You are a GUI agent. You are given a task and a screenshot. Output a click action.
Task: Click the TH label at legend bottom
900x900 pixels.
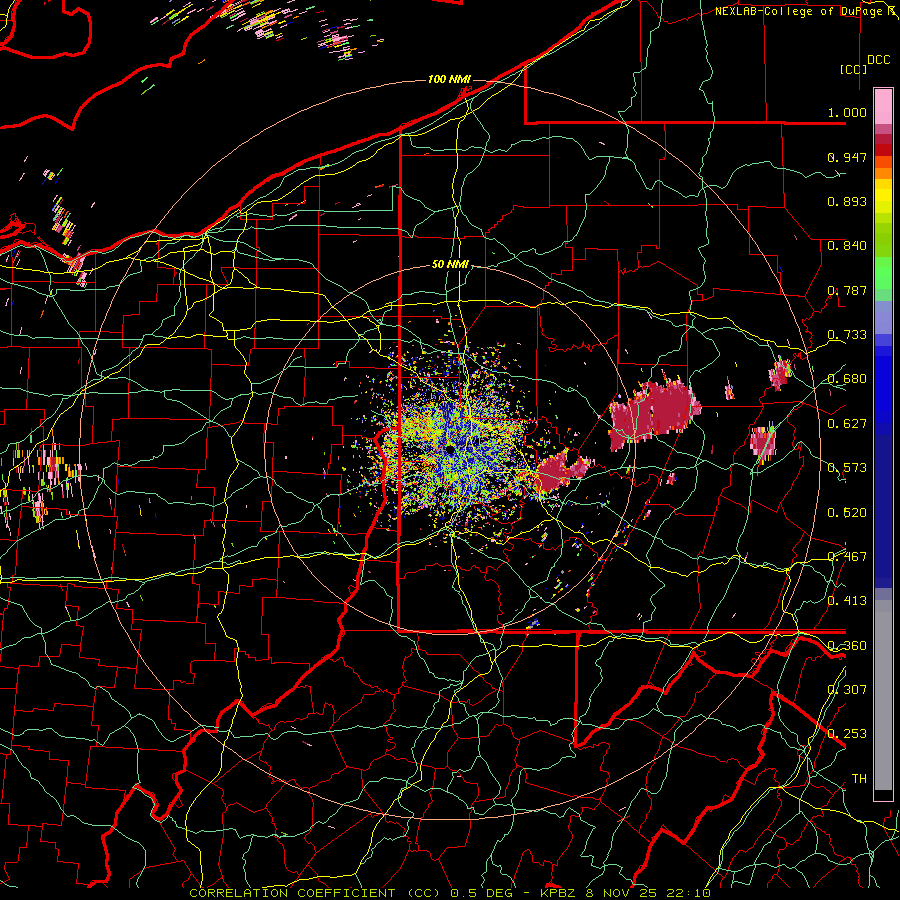pyautogui.click(x=859, y=779)
